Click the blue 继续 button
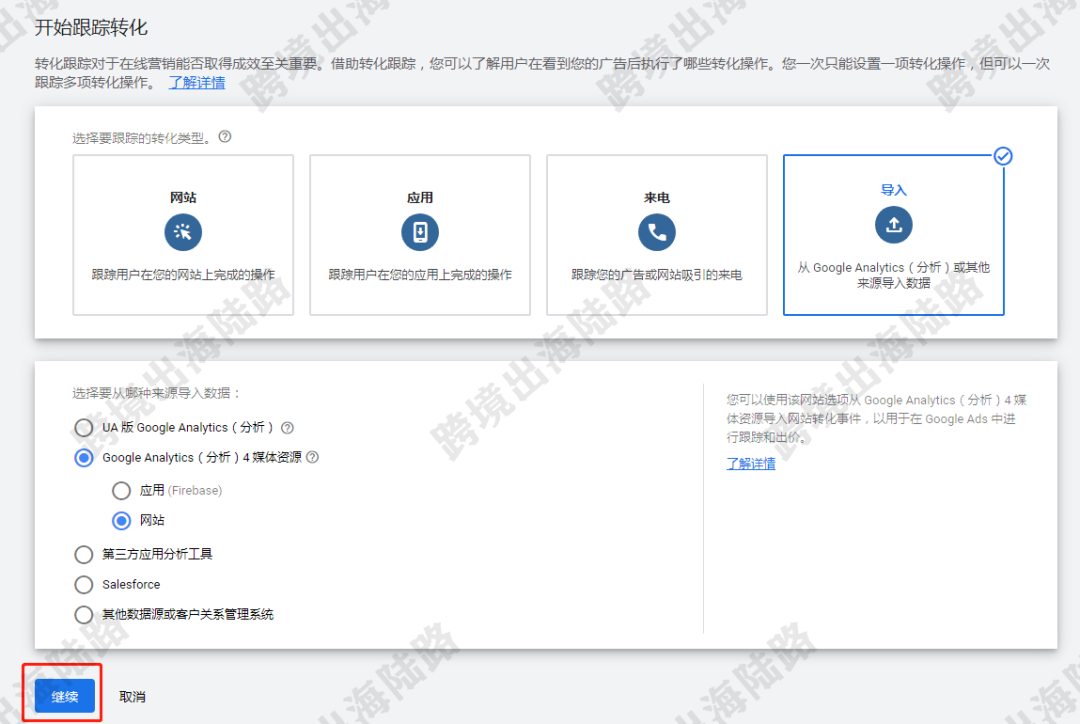Viewport: 1080px width, 724px height. coord(65,696)
